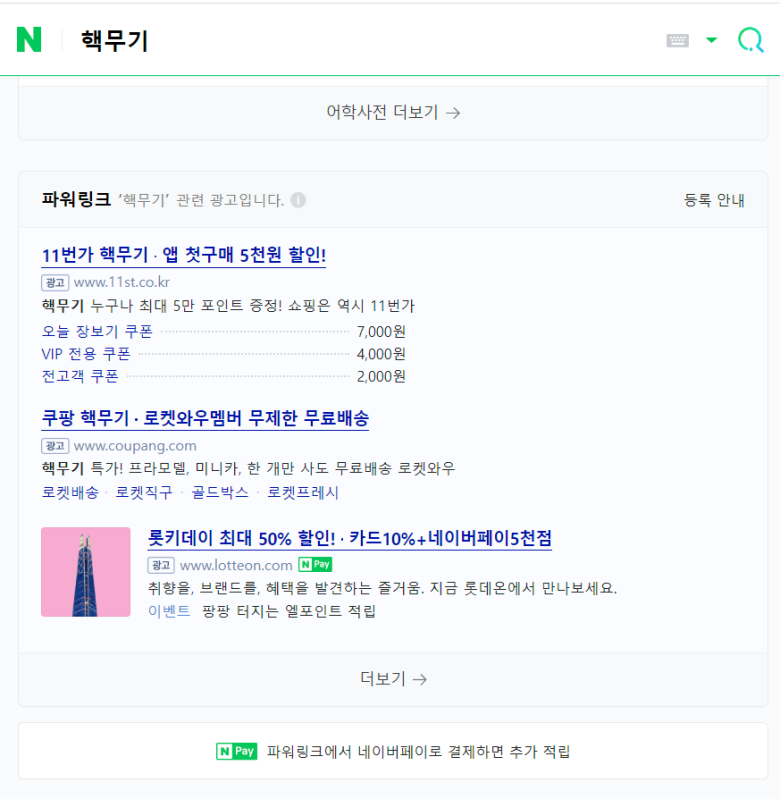
Task: Click the green search magnifier icon
Action: (750, 40)
